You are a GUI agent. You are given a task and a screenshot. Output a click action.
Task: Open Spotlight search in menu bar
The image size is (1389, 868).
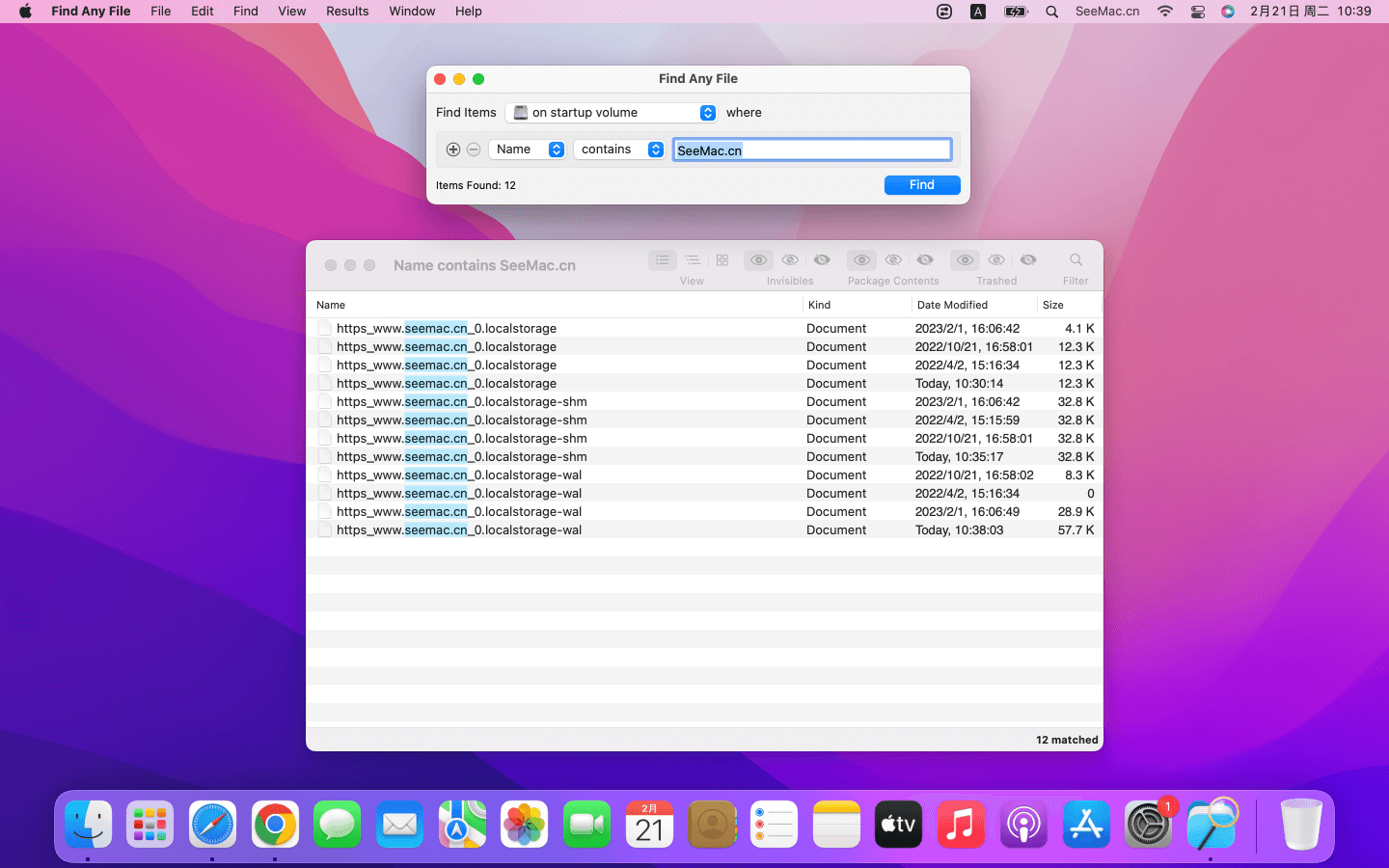(x=1052, y=12)
